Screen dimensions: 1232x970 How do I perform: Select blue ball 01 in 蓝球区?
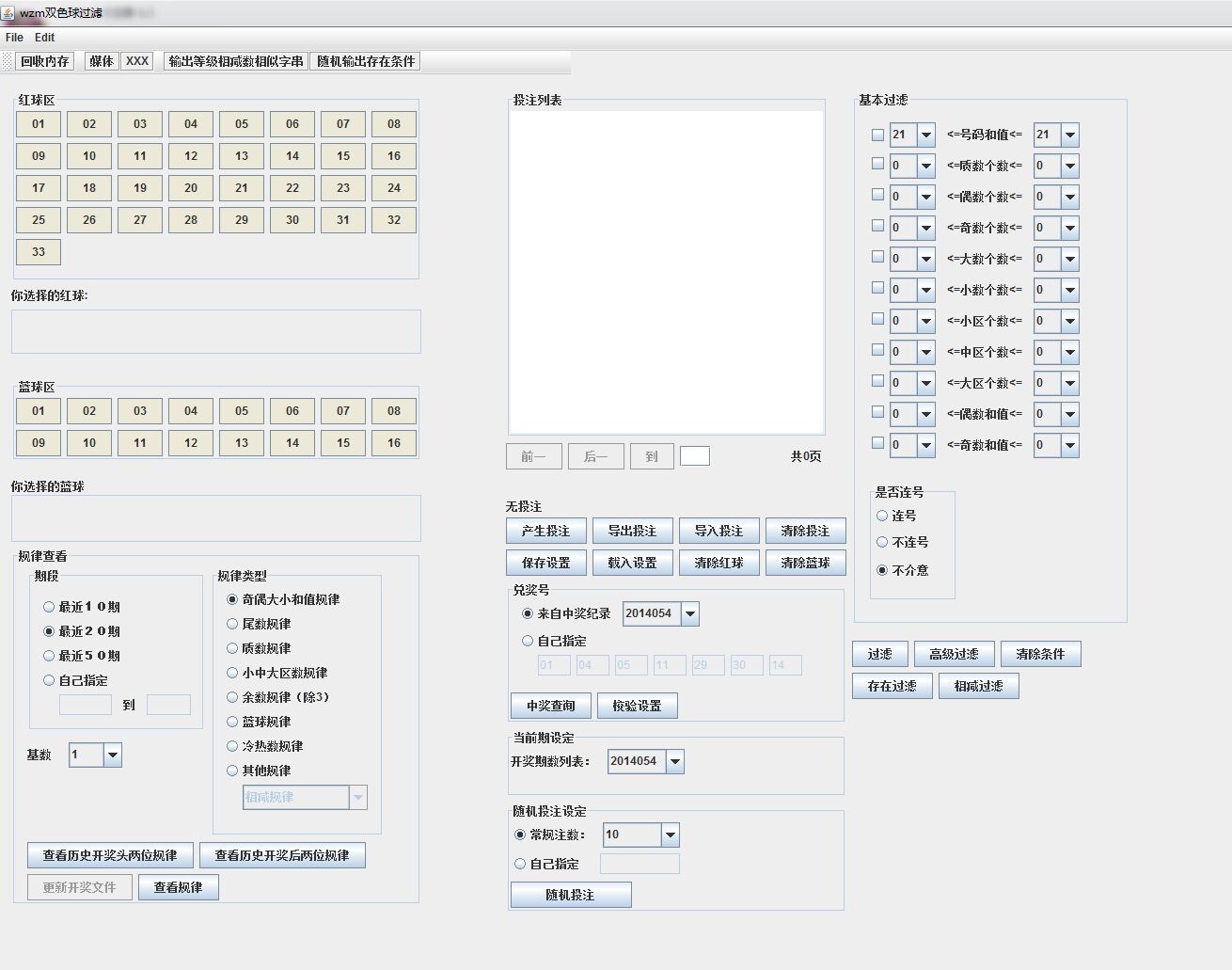point(39,411)
